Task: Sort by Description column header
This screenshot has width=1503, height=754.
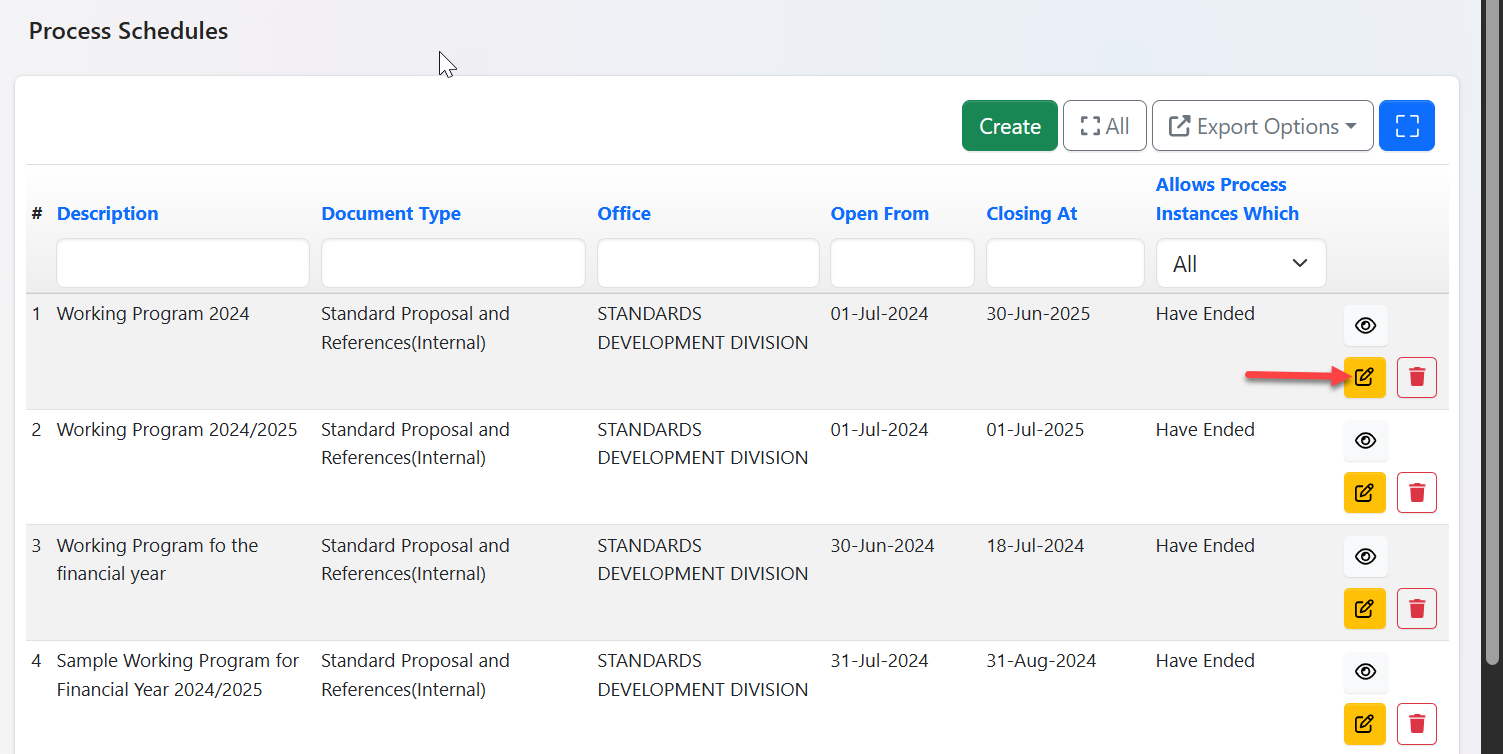Action: point(107,213)
